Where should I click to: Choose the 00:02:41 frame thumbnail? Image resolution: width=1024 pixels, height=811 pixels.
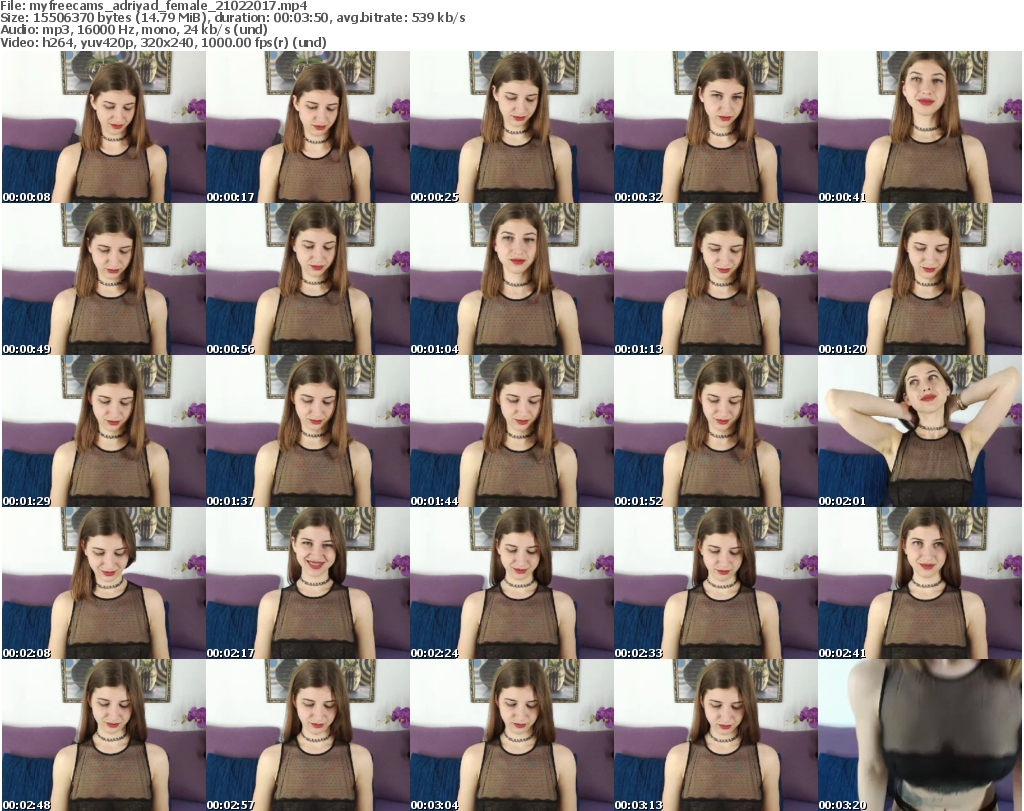pos(920,584)
